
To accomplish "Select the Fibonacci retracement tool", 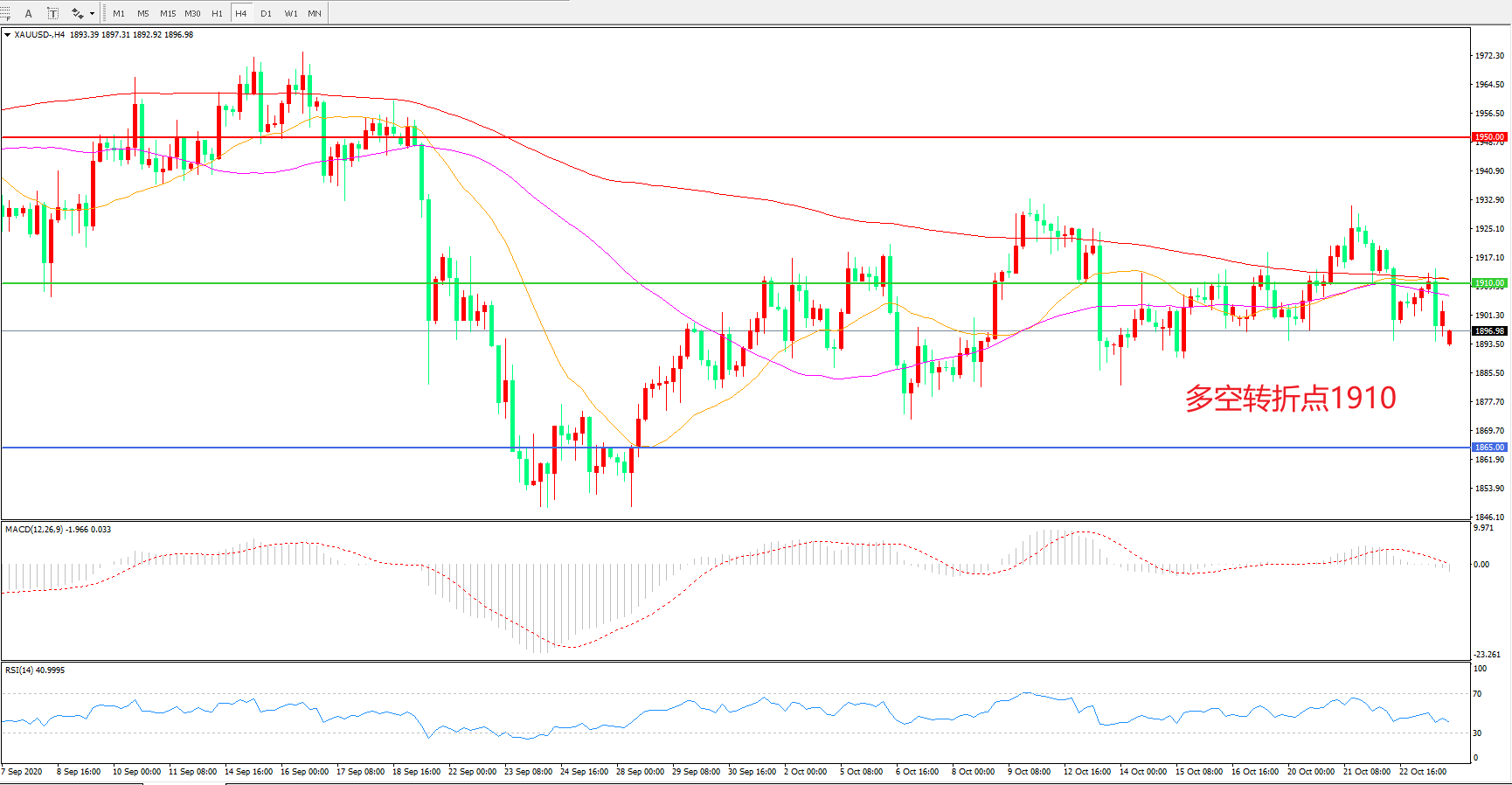I will click(x=5, y=13).
